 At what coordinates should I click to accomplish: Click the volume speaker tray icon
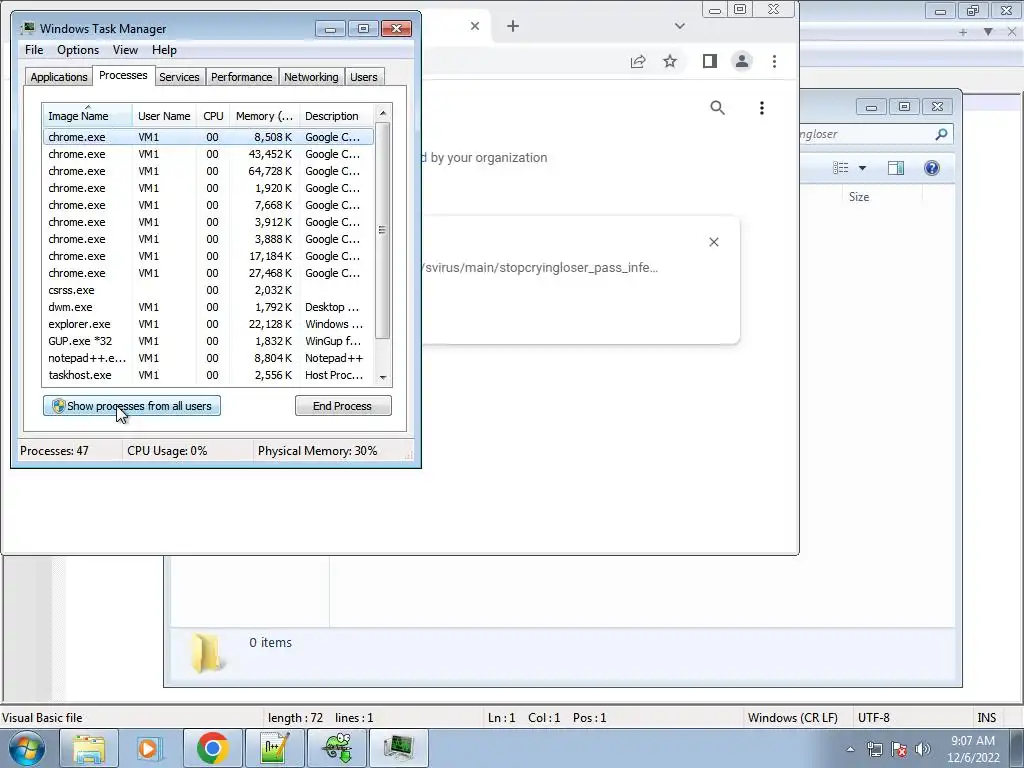tap(922, 749)
